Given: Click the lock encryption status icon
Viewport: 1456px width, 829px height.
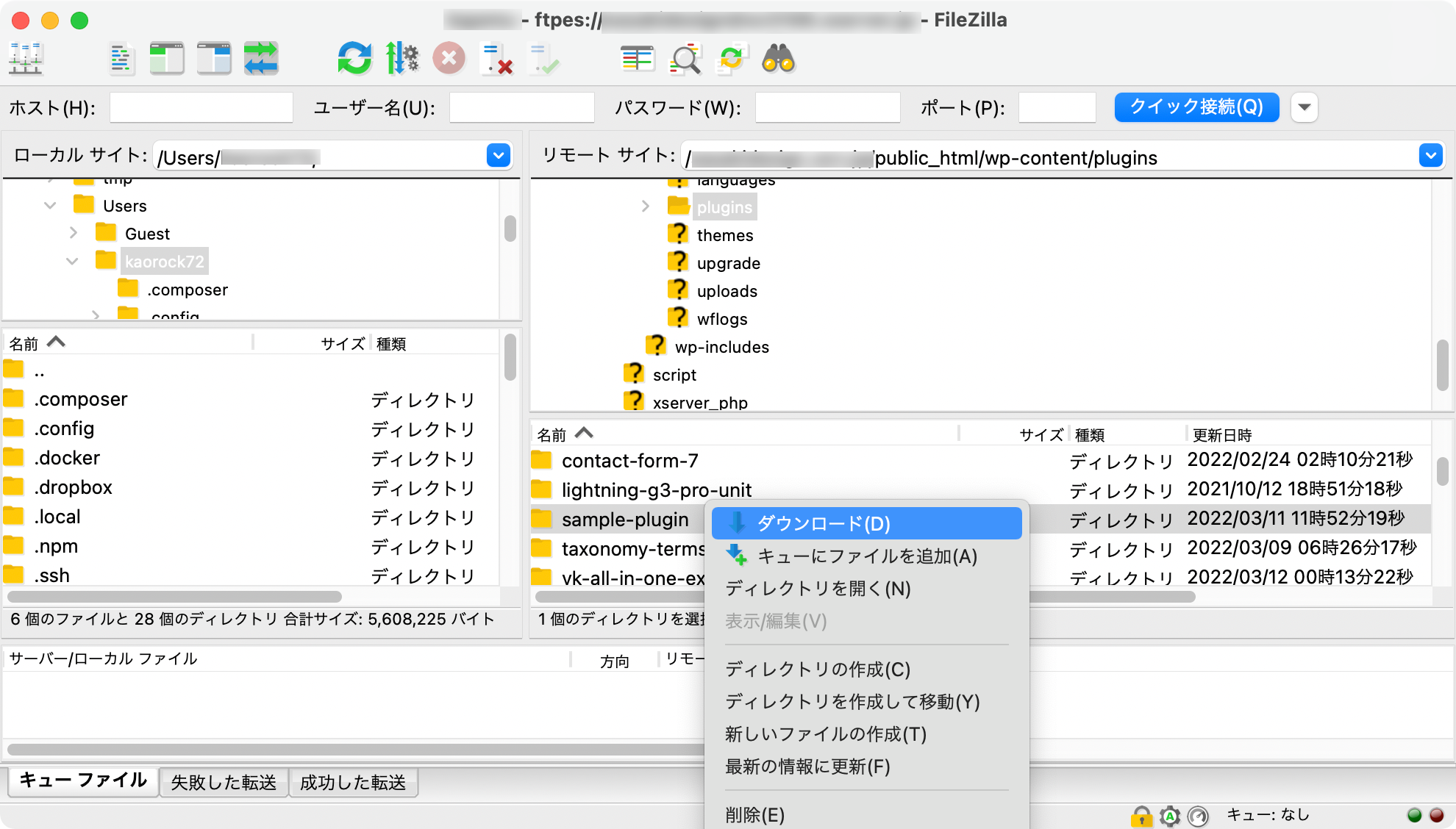Looking at the screenshot, I should click(x=1141, y=816).
